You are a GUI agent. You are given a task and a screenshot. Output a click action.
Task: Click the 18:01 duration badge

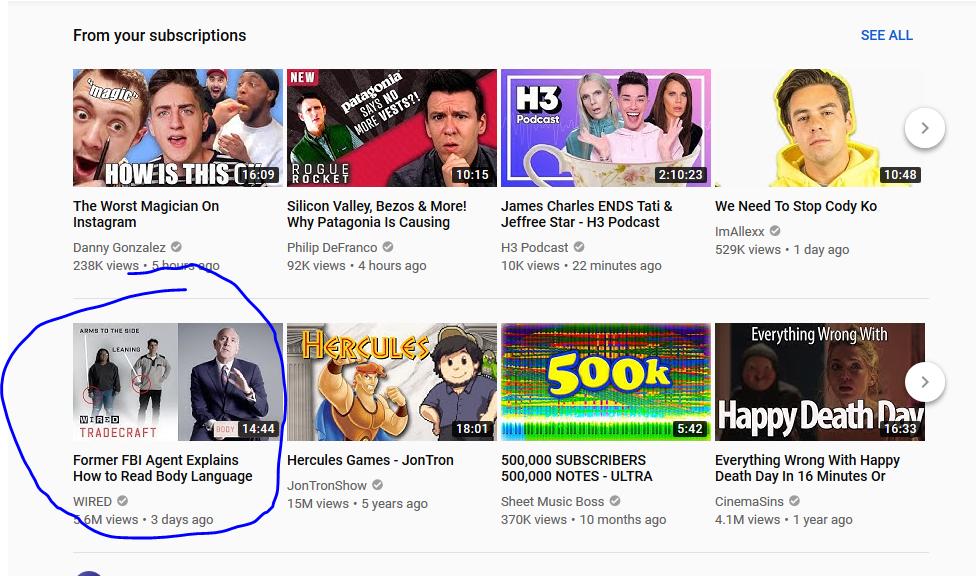[472, 428]
